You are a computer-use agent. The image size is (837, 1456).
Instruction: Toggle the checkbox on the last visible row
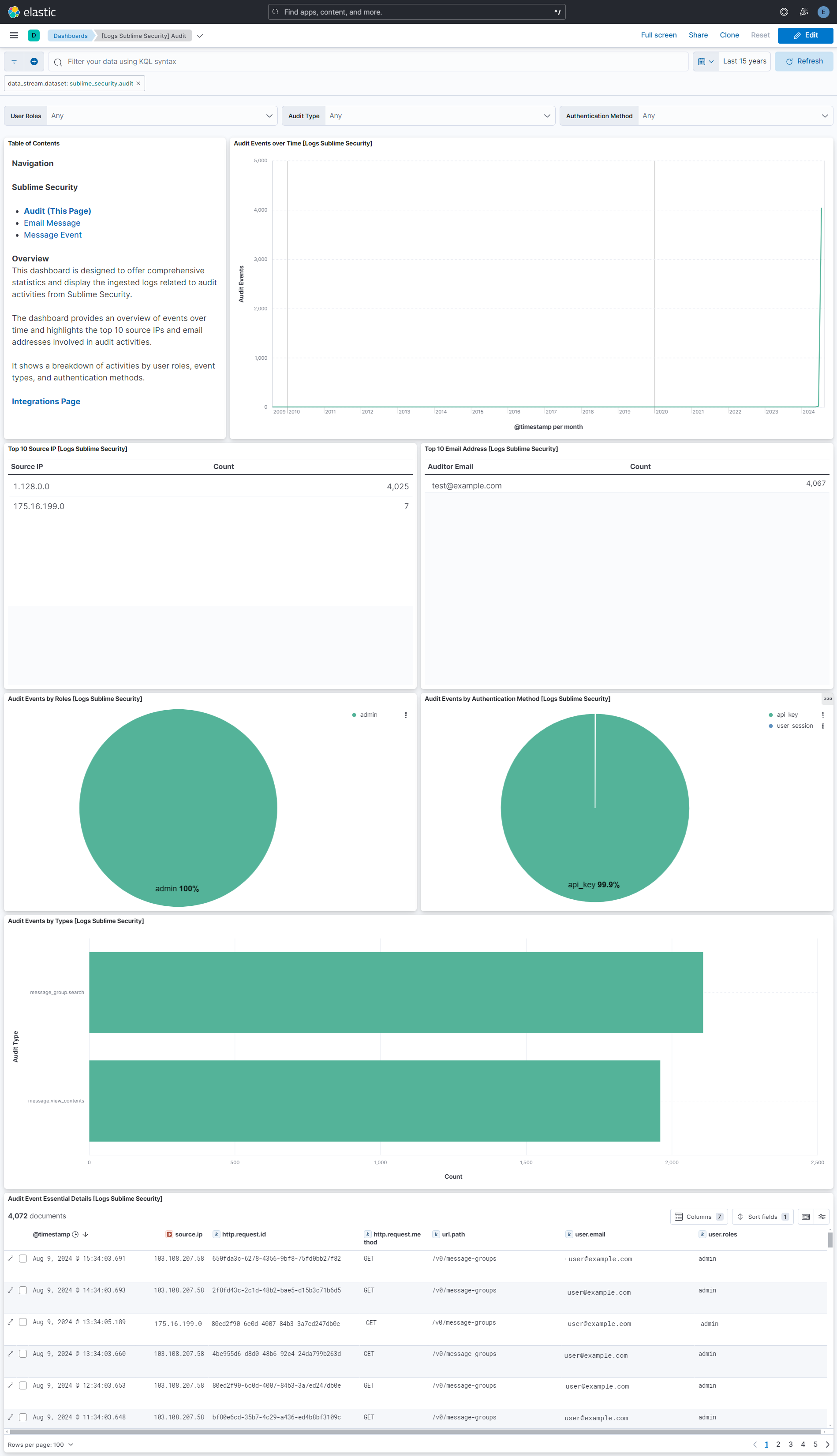click(22, 1417)
